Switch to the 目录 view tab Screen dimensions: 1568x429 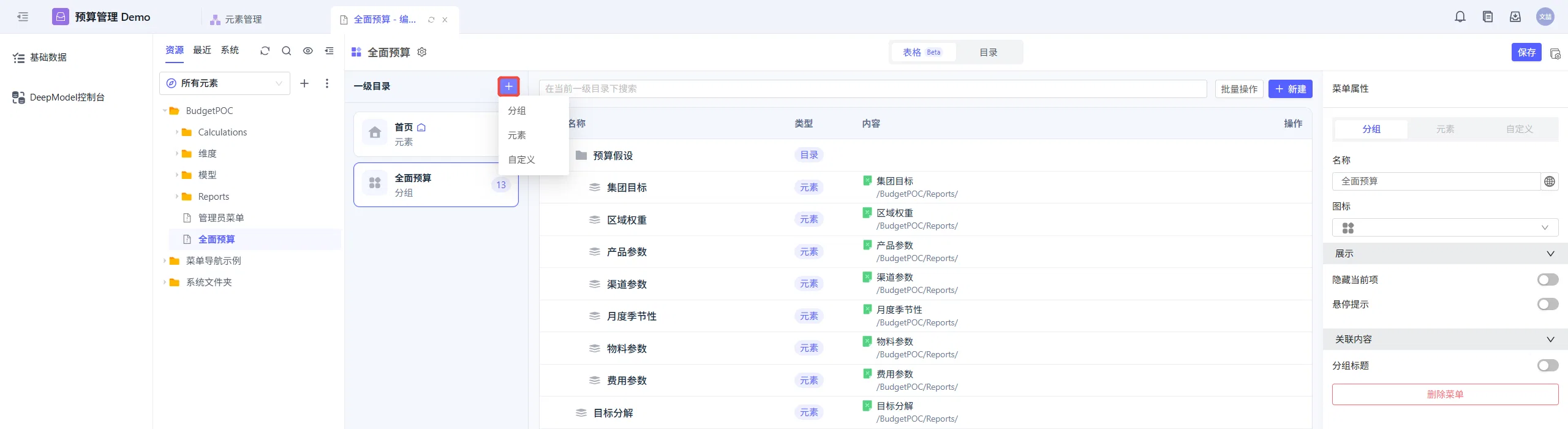point(989,53)
